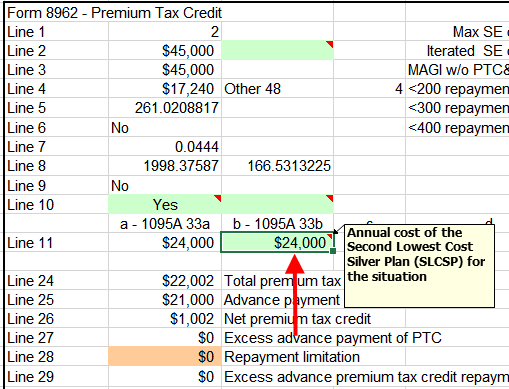Click red comment indicator on Line 10 Yes cell
The image size is (509, 389).
click(217, 198)
